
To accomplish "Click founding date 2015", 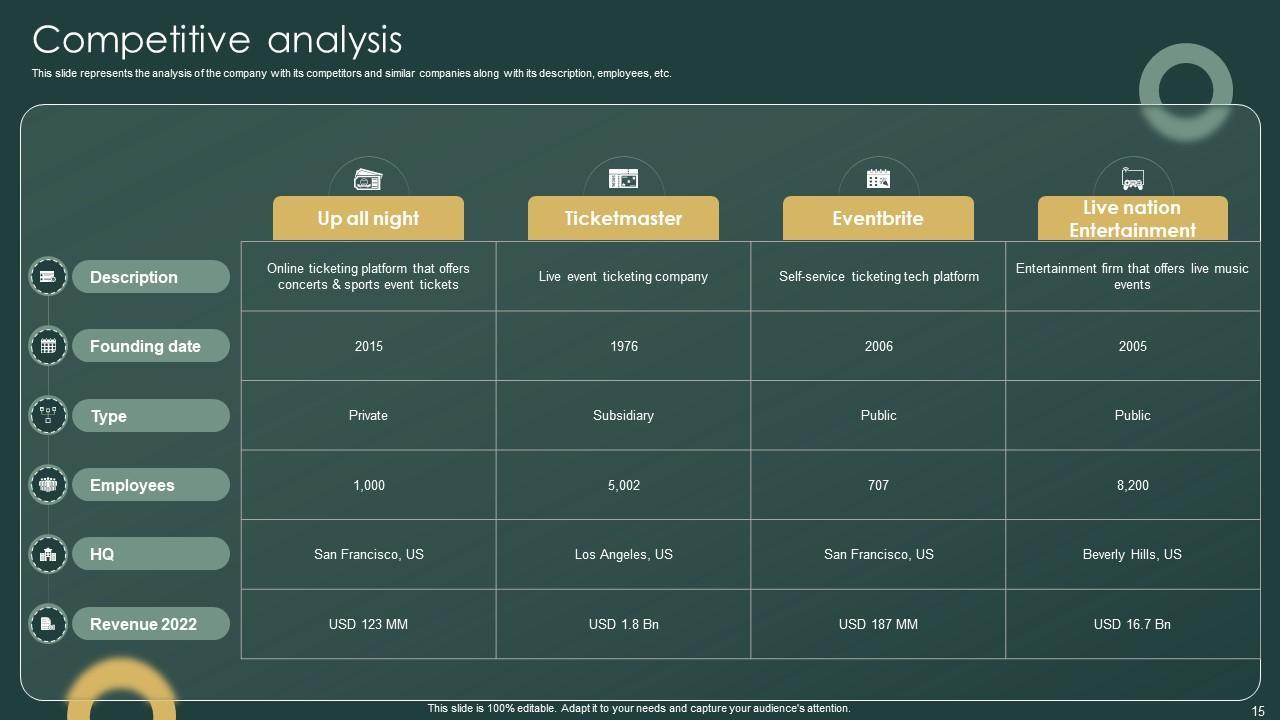I will point(368,346).
